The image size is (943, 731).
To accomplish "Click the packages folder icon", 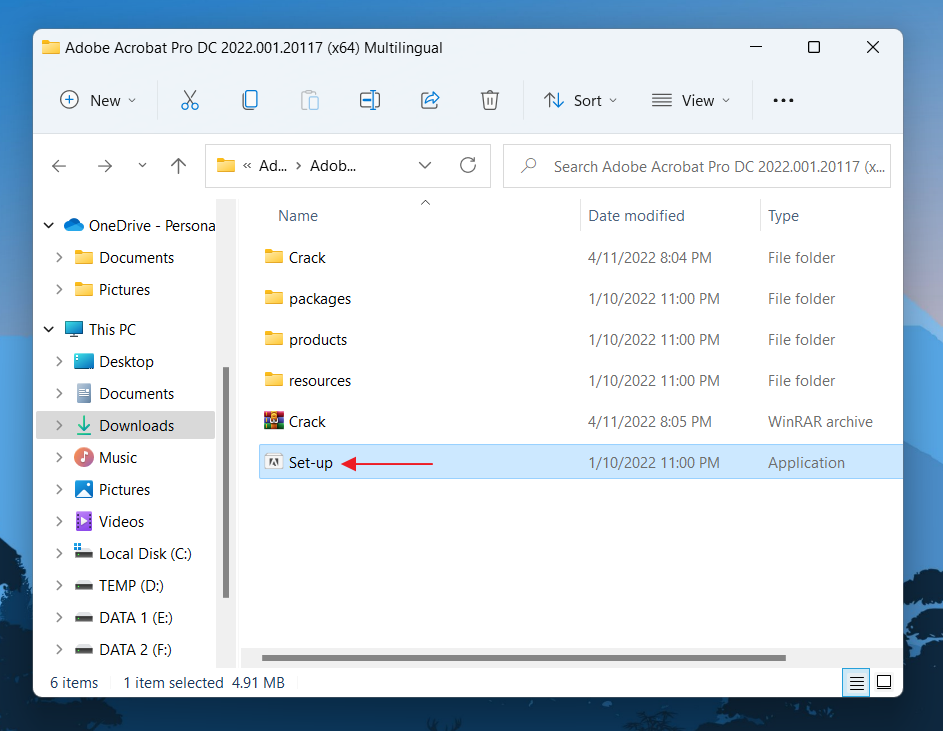I will pyautogui.click(x=274, y=298).
